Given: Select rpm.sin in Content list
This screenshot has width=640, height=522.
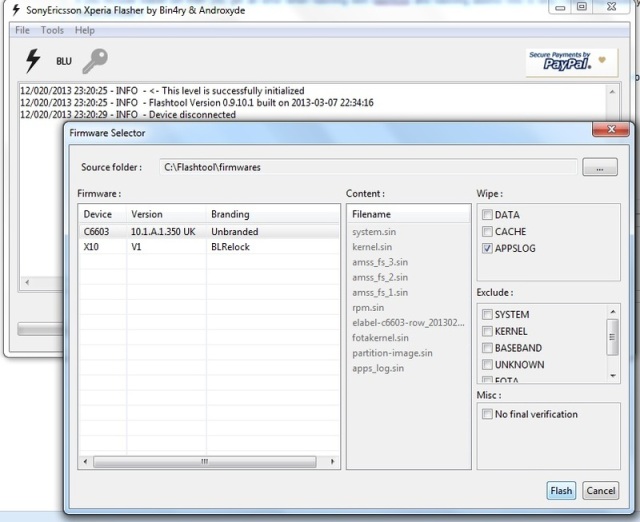Looking at the screenshot, I should tap(368, 307).
